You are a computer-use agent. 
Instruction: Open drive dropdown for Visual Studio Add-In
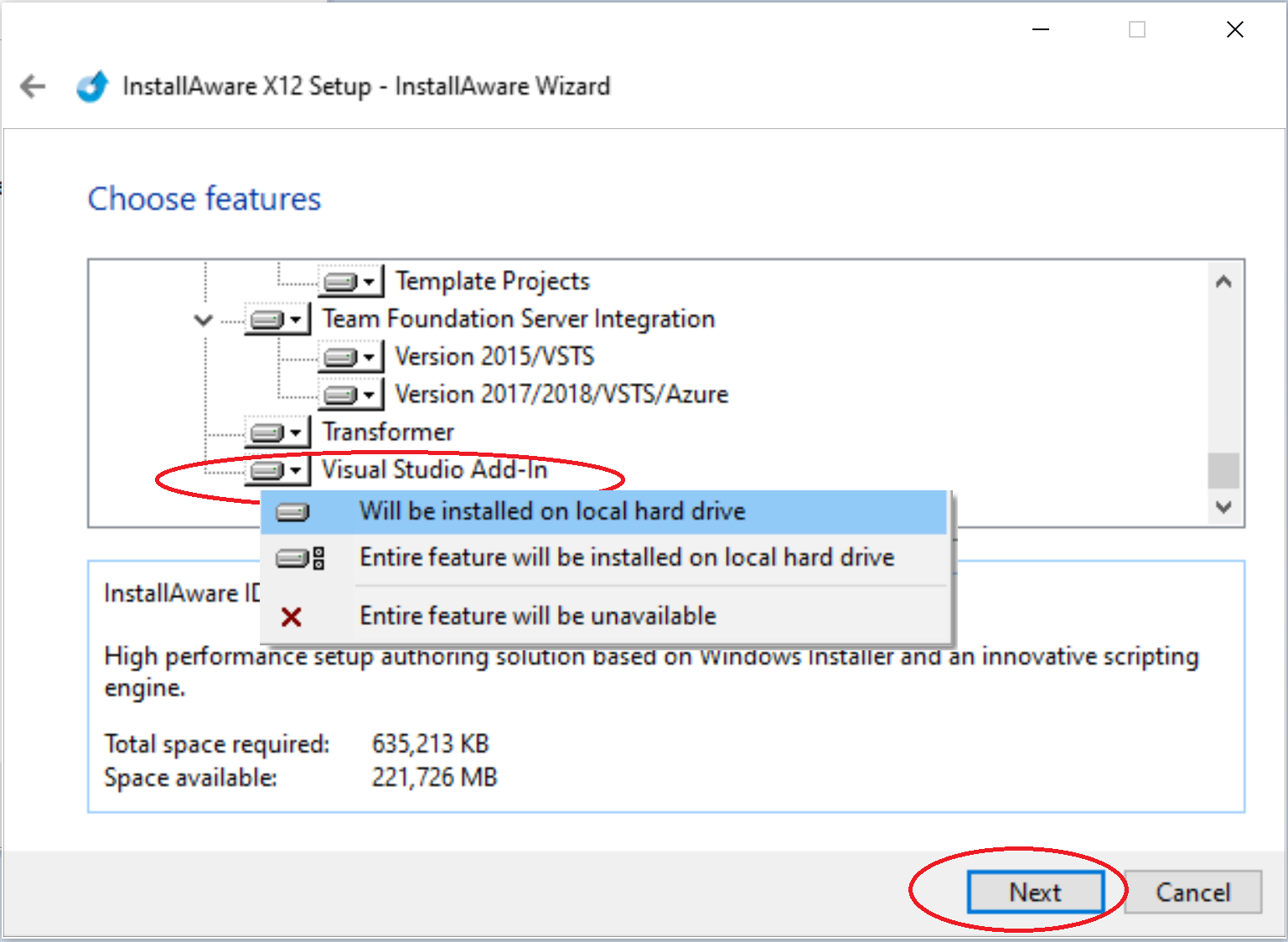pyautogui.click(x=277, y=470)
